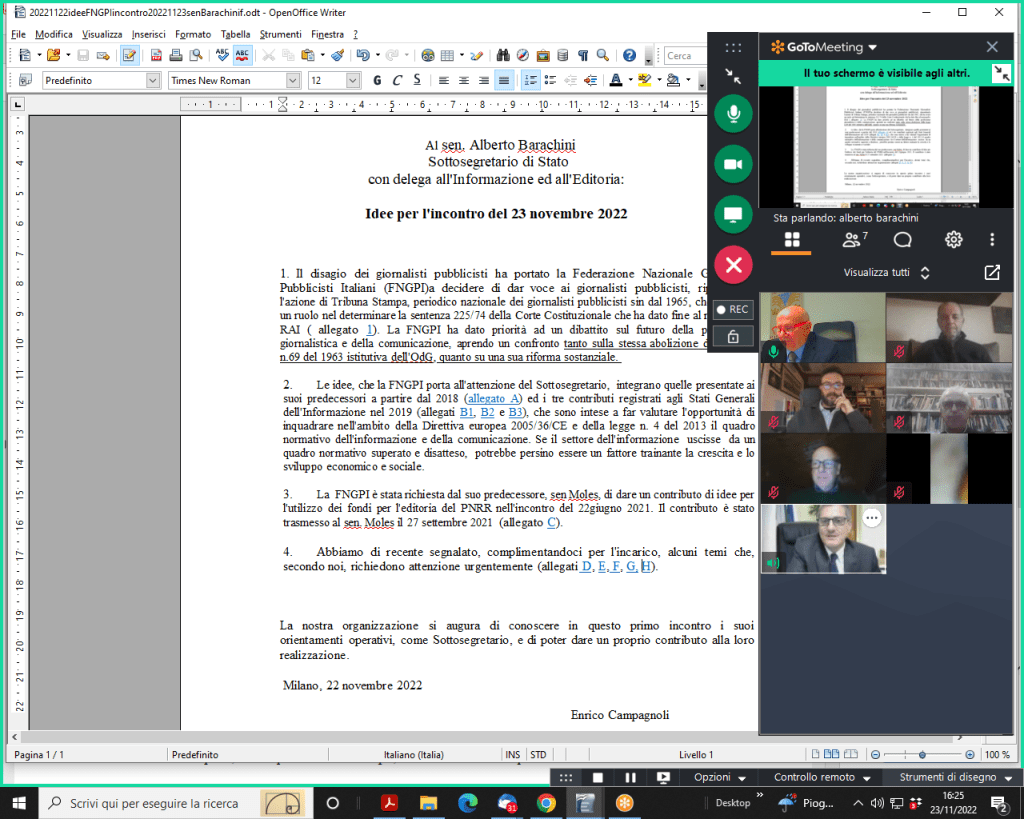This screenshot has height=819, width=1024.
Task: Open the Formato menu
Action: pos(192,34)
